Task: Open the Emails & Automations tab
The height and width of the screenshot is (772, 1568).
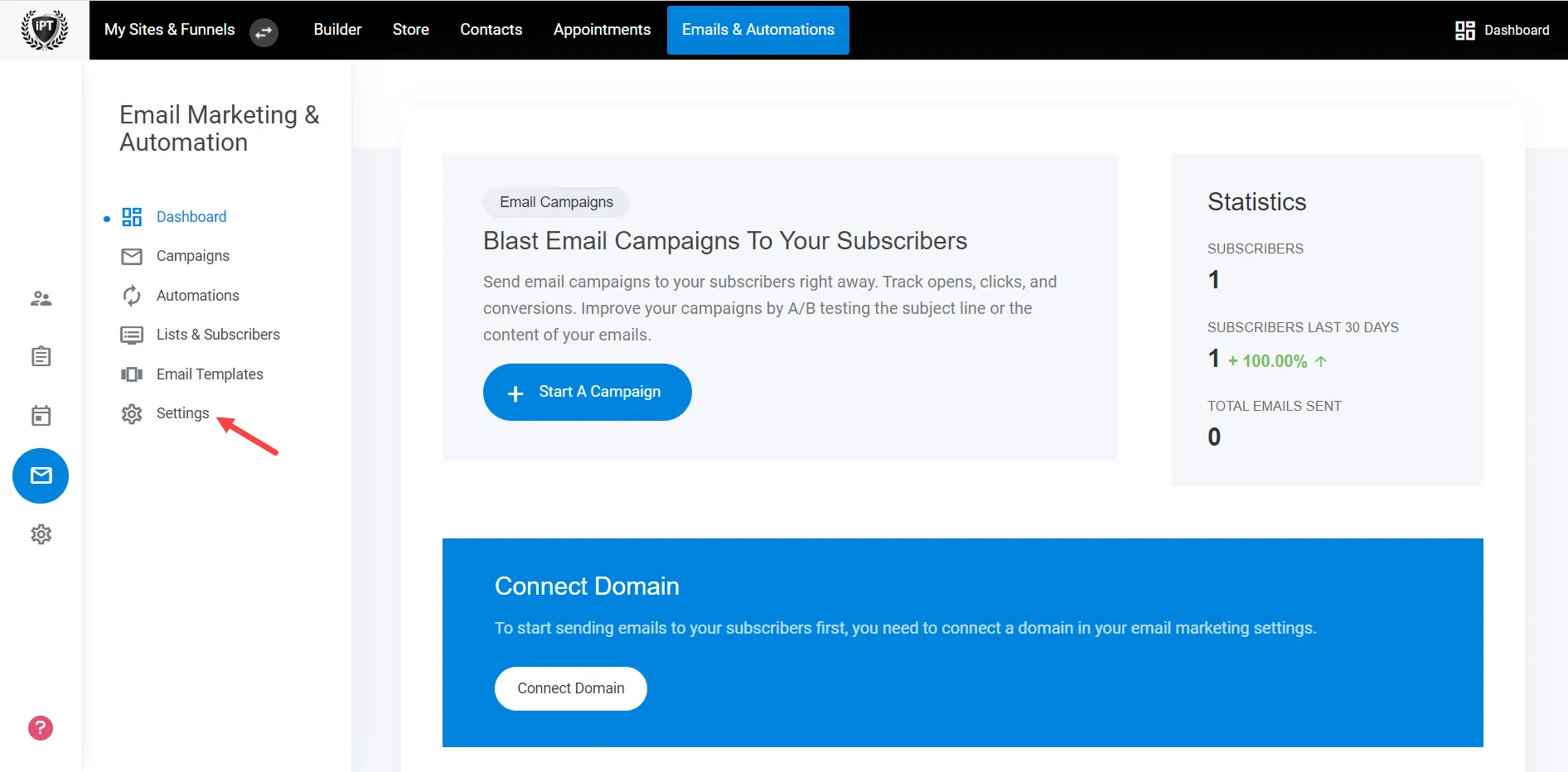Action: tap(757, 30)
